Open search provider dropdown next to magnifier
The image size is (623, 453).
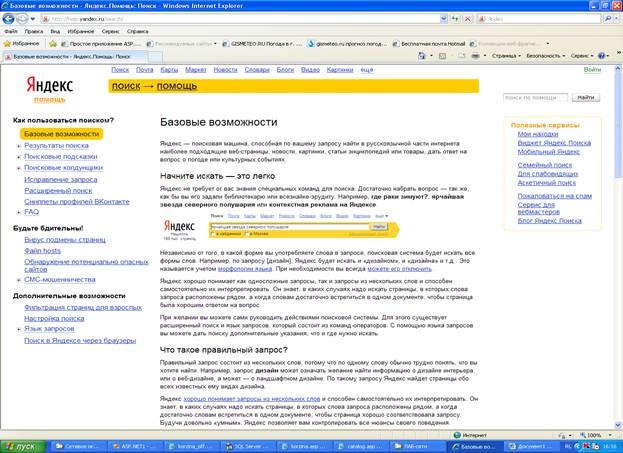coord(617,19)
